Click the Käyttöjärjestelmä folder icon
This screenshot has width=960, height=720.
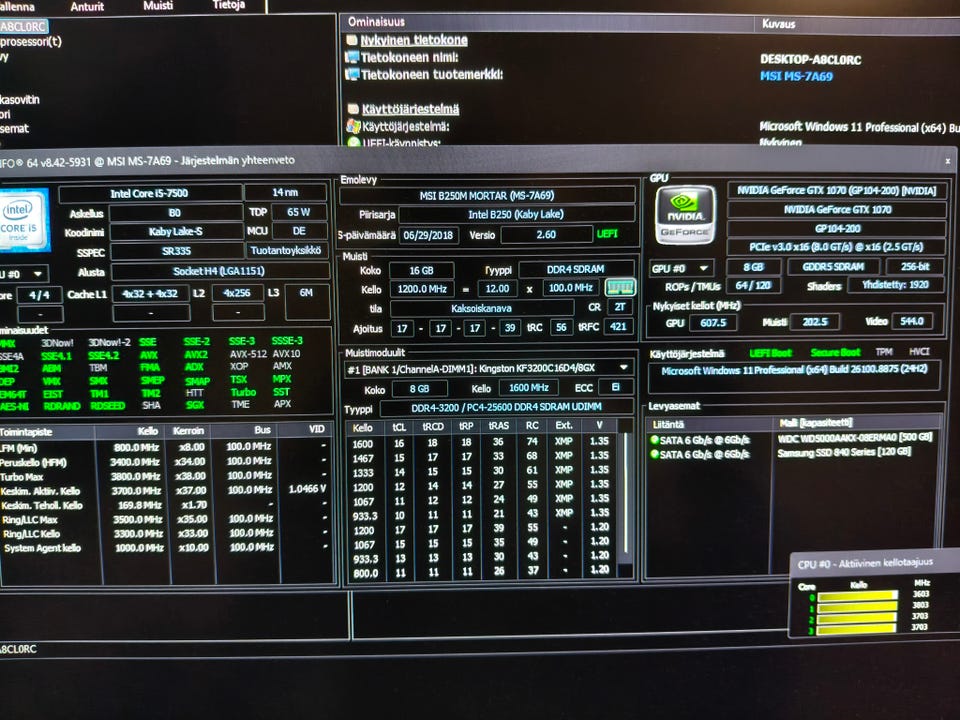[353, 109]
